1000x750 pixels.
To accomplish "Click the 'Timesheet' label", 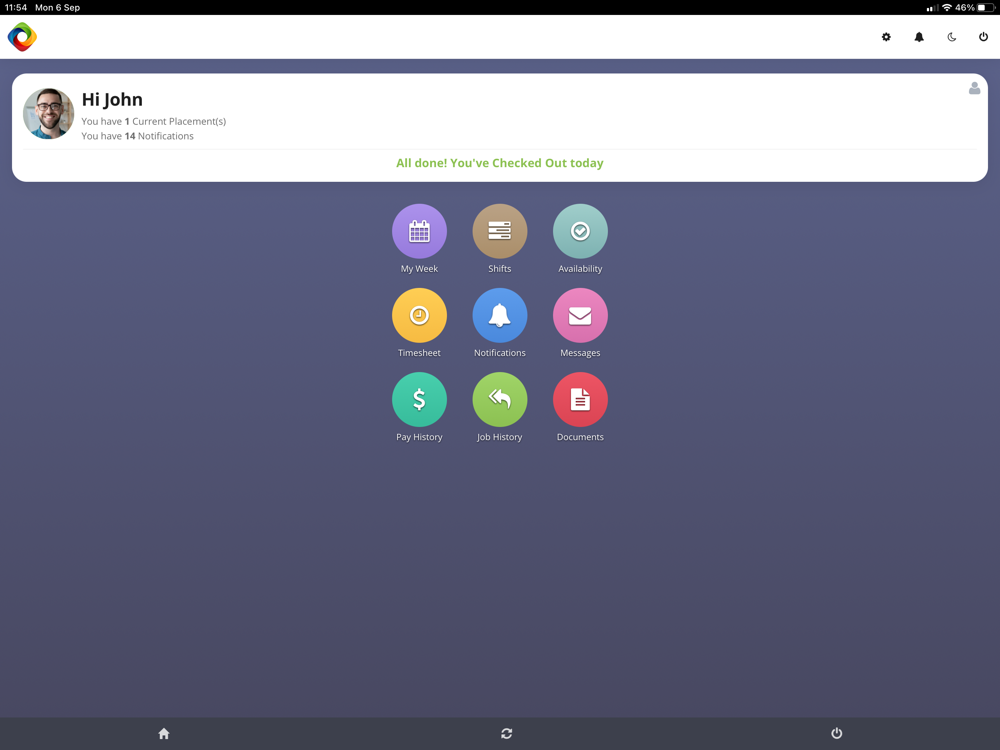I will click(x=419, y=353).
